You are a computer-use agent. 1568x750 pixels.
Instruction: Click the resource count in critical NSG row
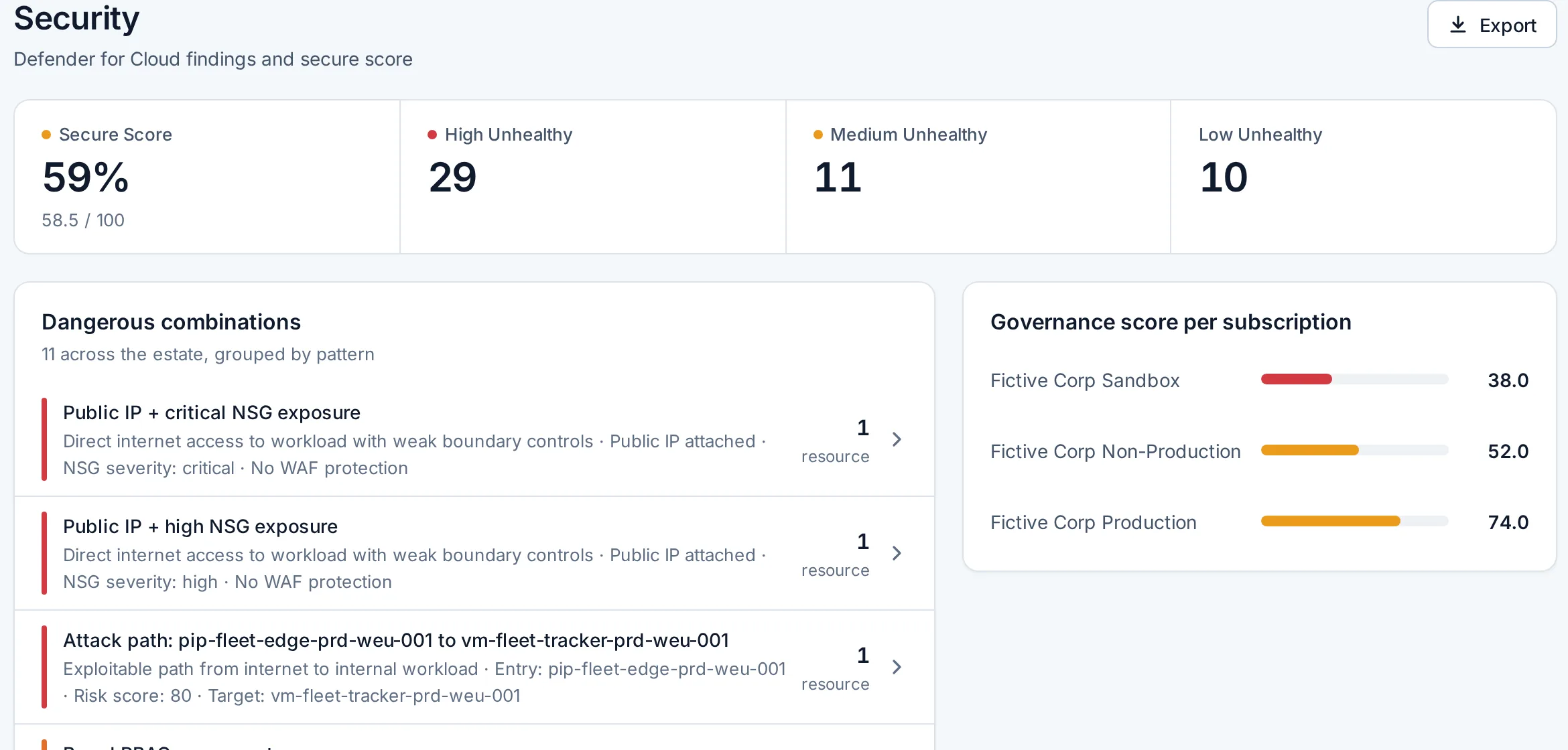click(836, 441)
